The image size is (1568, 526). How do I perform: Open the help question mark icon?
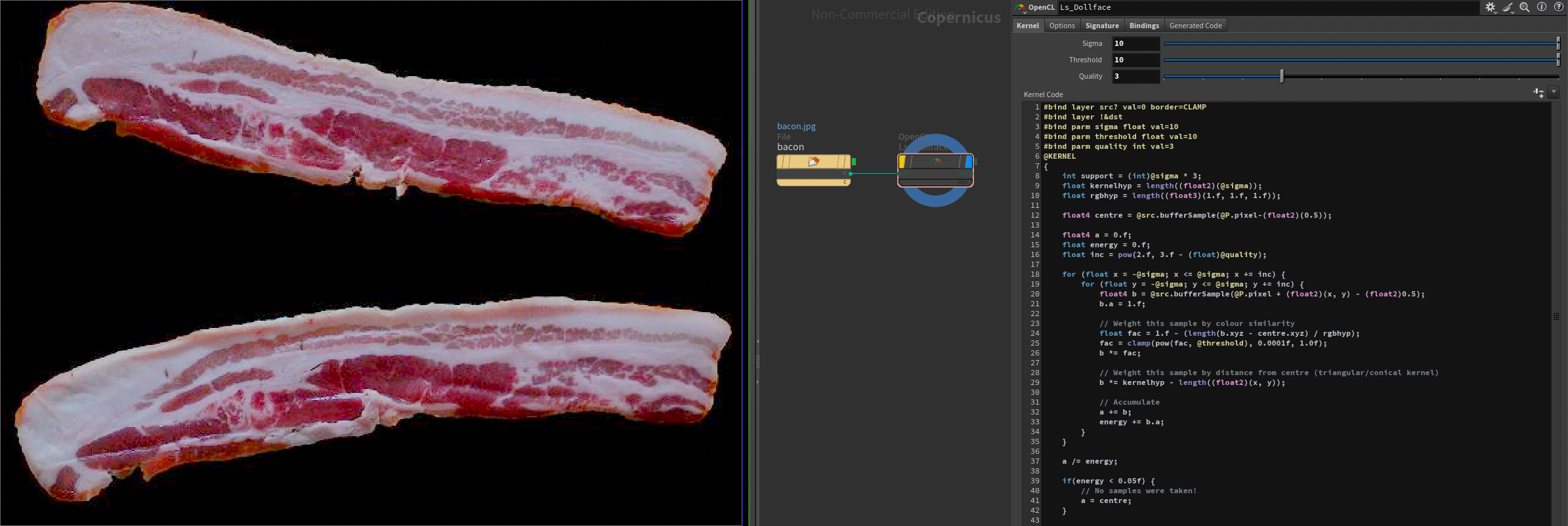click(1558, 7)
